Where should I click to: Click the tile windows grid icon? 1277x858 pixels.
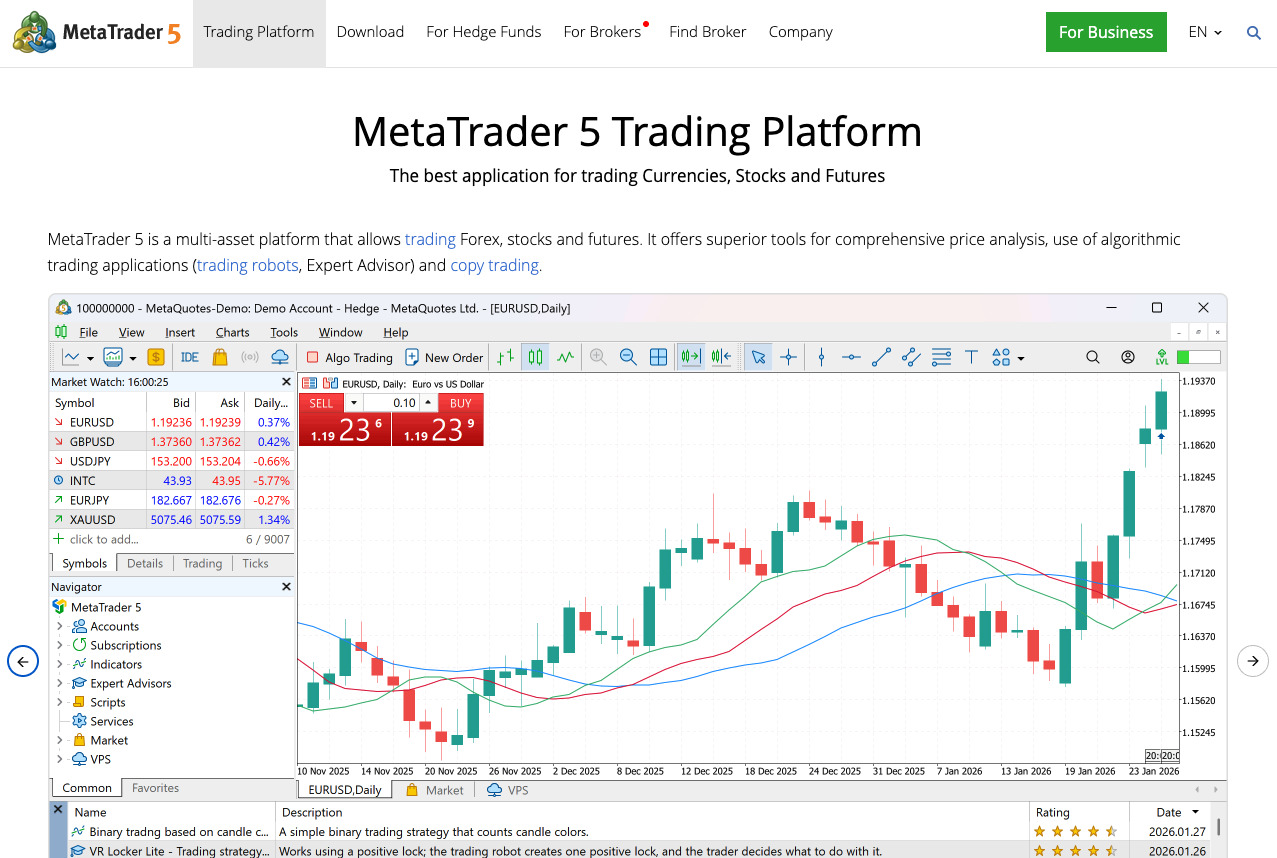pyautogui.click(x=658, y=357)
